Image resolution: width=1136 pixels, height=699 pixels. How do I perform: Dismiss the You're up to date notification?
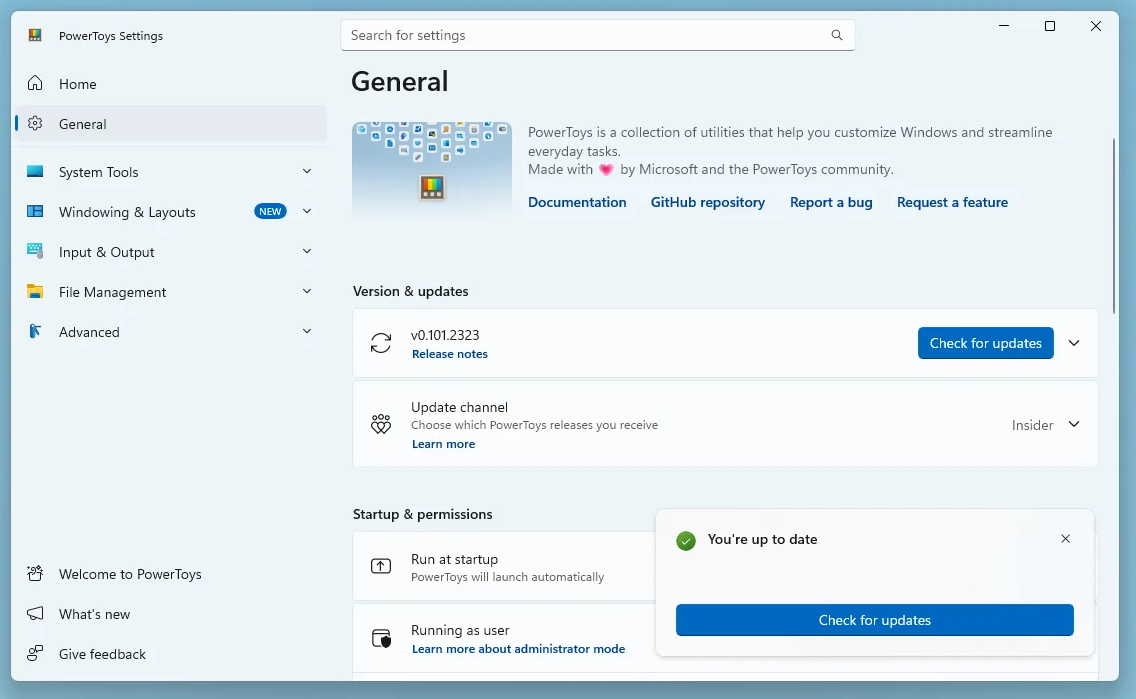pos(1065,538)
